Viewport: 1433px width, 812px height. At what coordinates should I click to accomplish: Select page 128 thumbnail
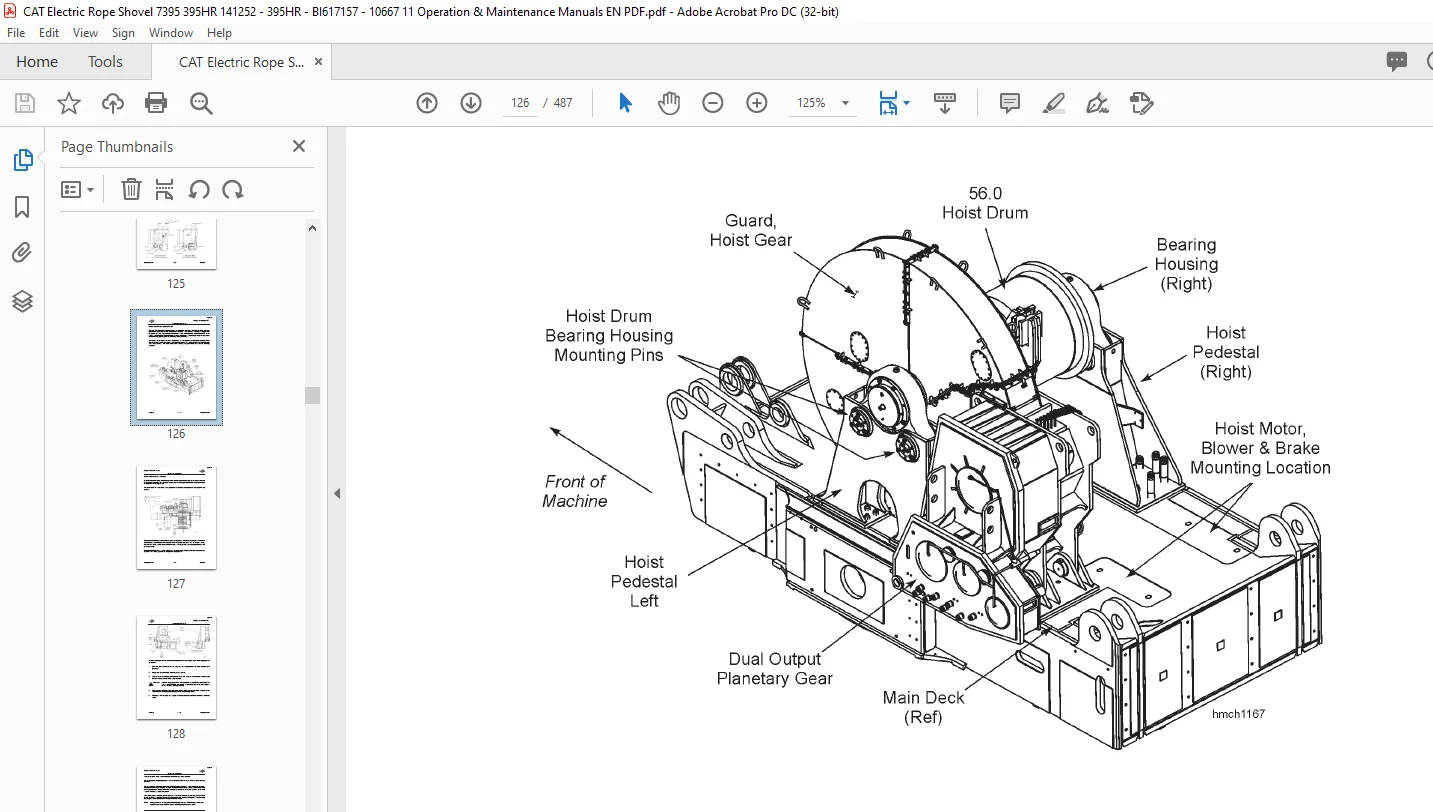(176, 667)
